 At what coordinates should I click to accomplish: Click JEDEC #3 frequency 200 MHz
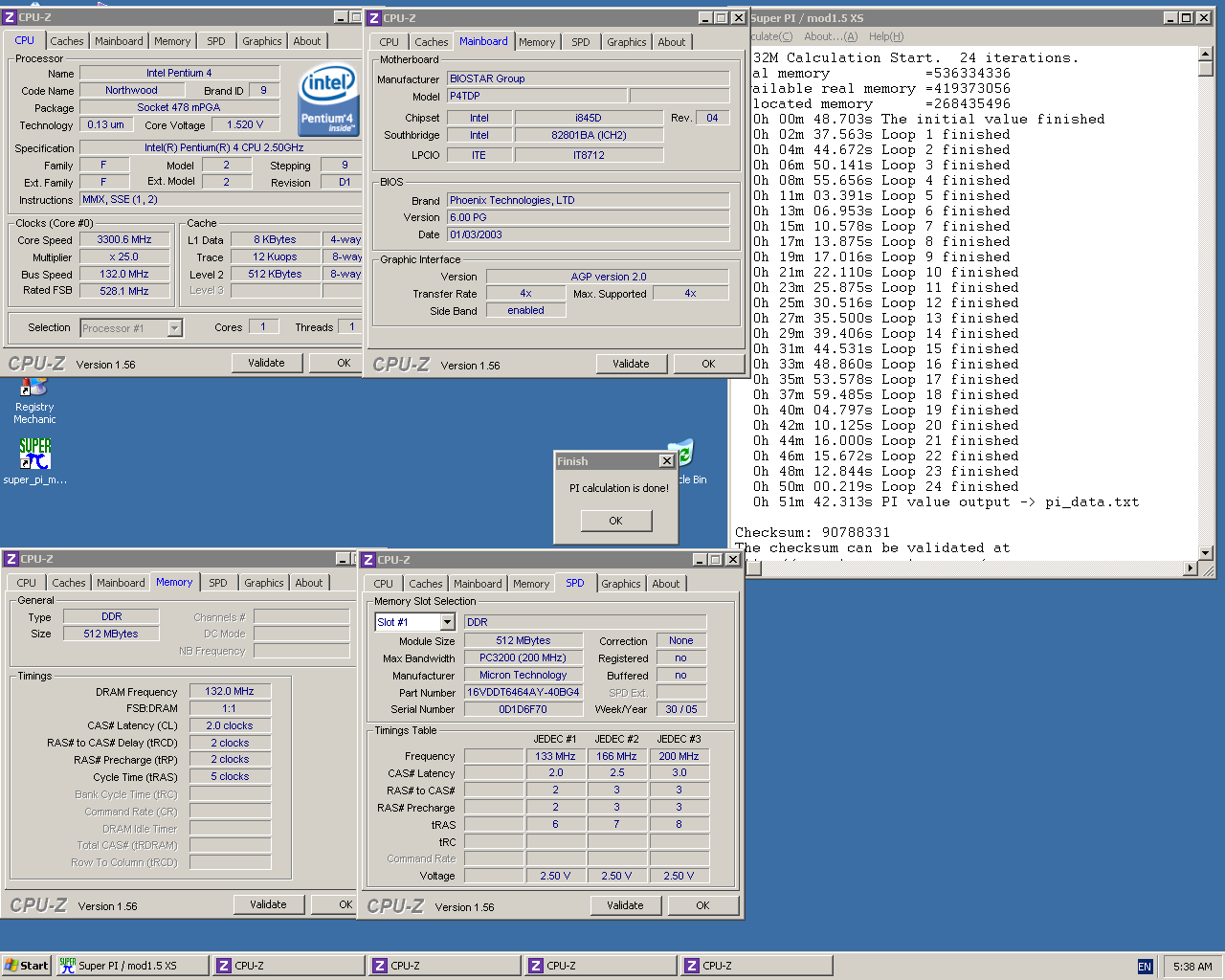[679, 756]
